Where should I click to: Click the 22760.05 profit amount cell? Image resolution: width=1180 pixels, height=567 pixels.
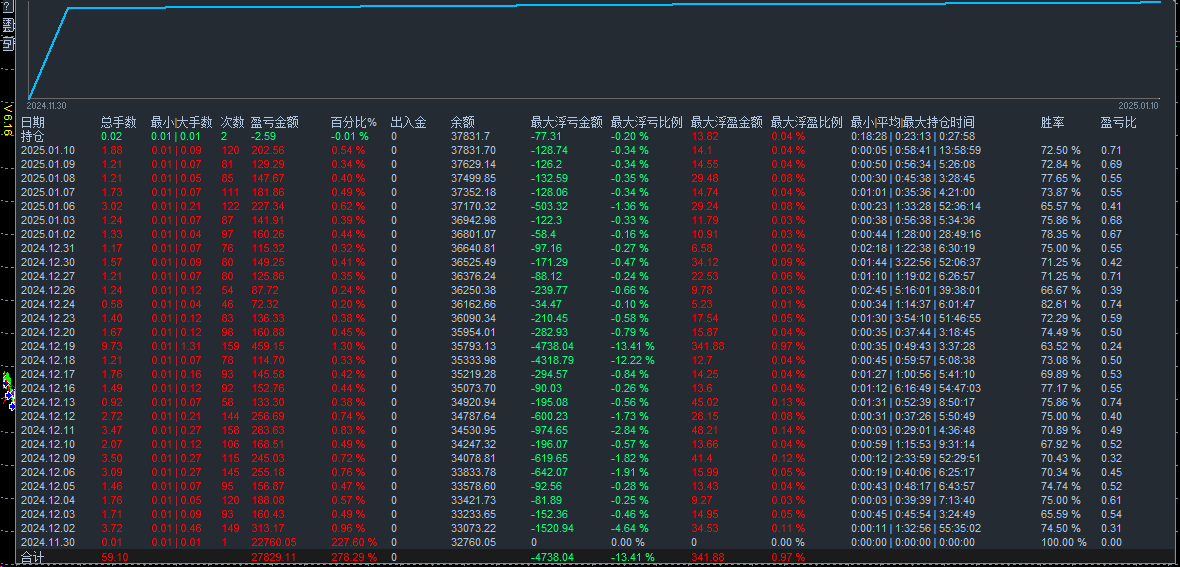(274, 542)
